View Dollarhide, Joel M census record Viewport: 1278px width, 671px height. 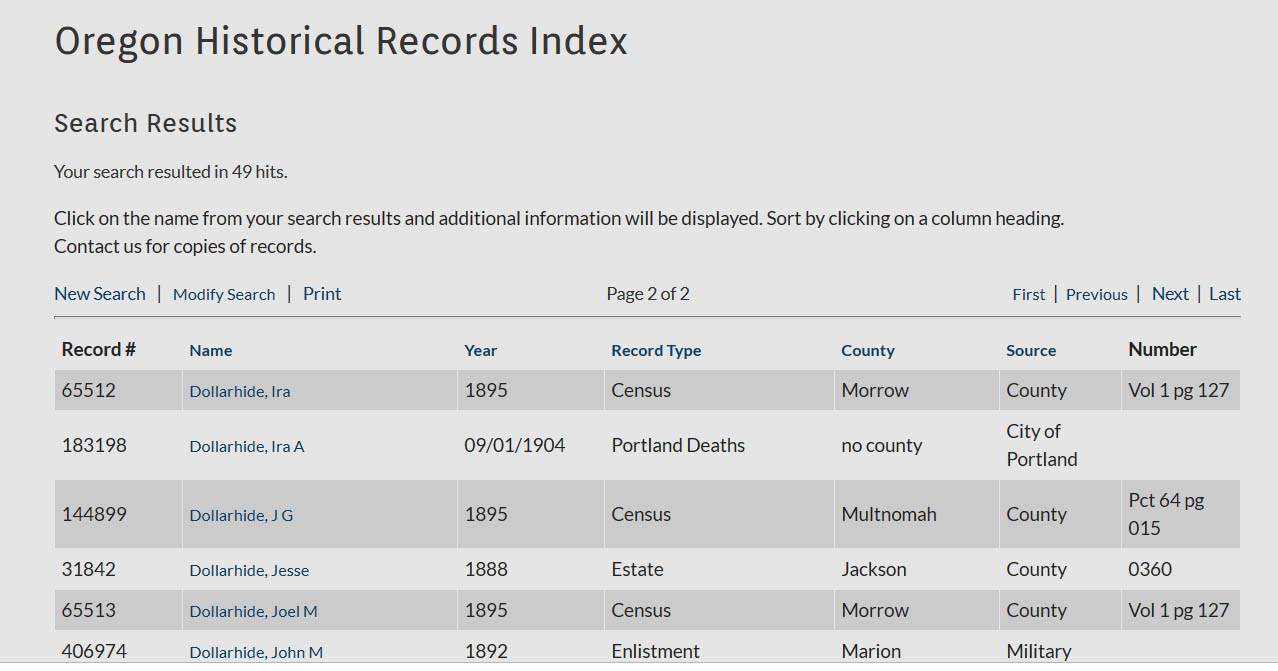coord(253,612)
